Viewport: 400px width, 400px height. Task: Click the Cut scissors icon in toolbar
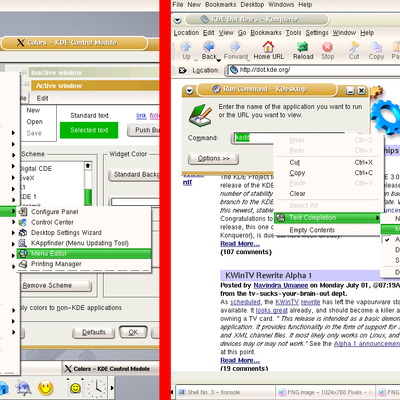[354, 46]
